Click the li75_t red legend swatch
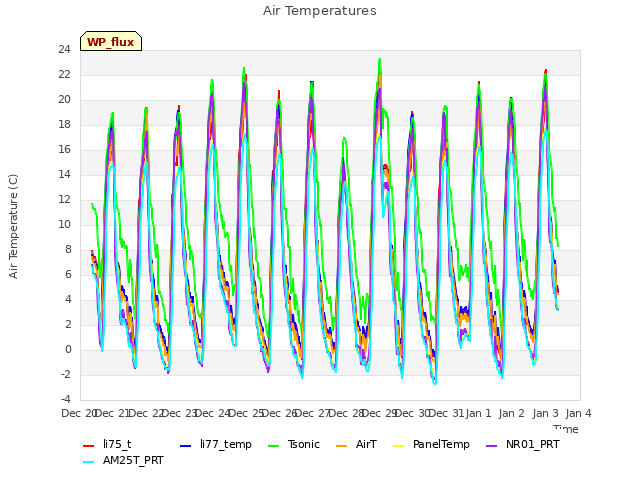The width and height of the screenshot is (640, 480). (x=88, y=446)
